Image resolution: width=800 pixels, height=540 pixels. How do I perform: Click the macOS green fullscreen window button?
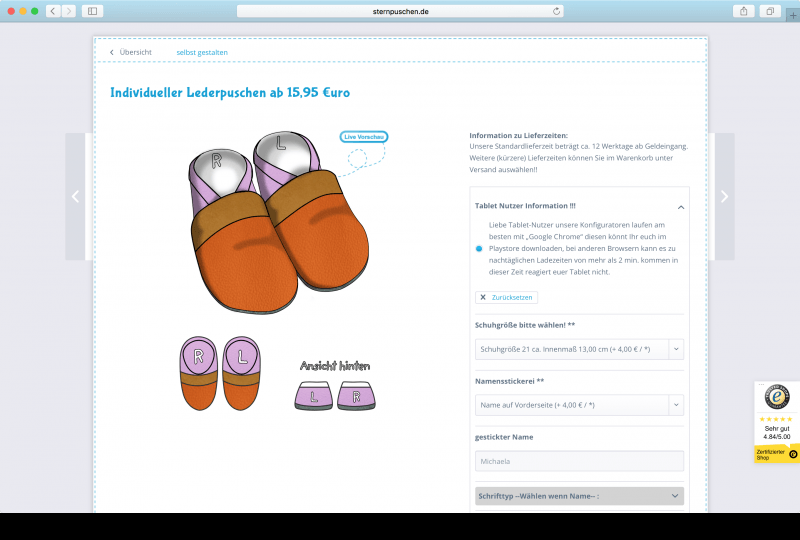click(x=35, y=11)
